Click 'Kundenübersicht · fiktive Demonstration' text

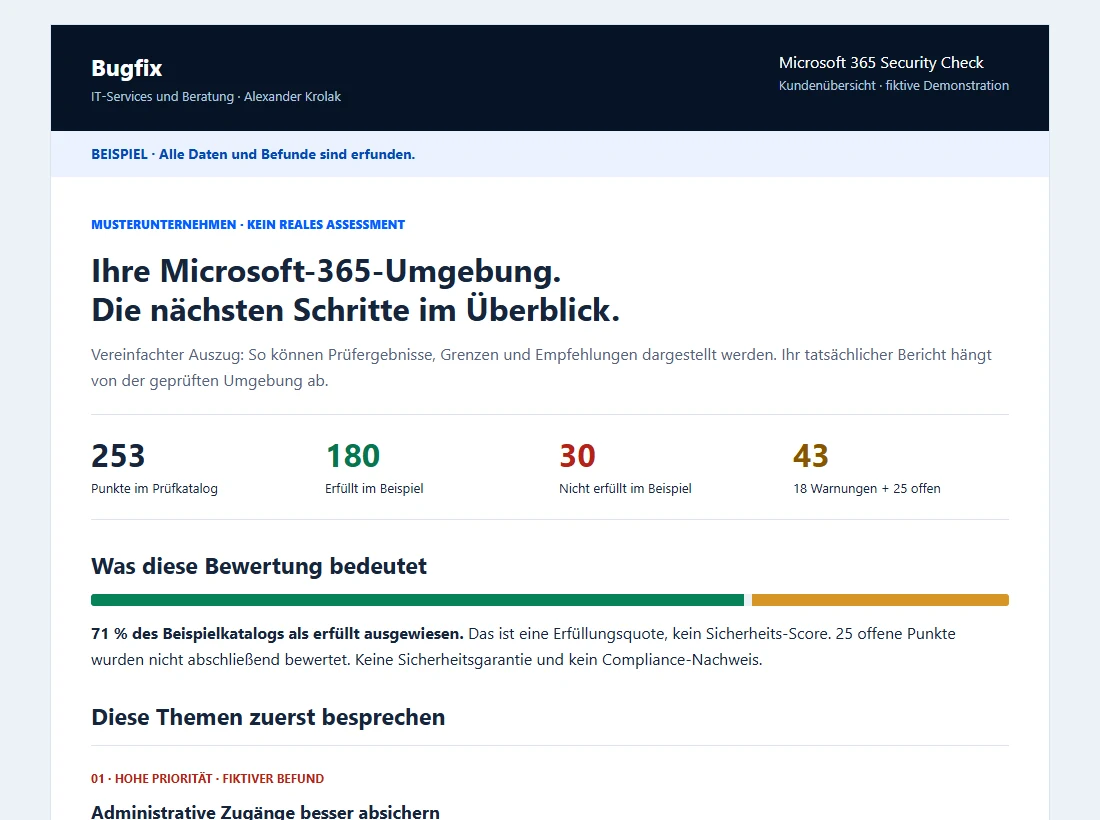pyautogui.click(x=894, y=86)
